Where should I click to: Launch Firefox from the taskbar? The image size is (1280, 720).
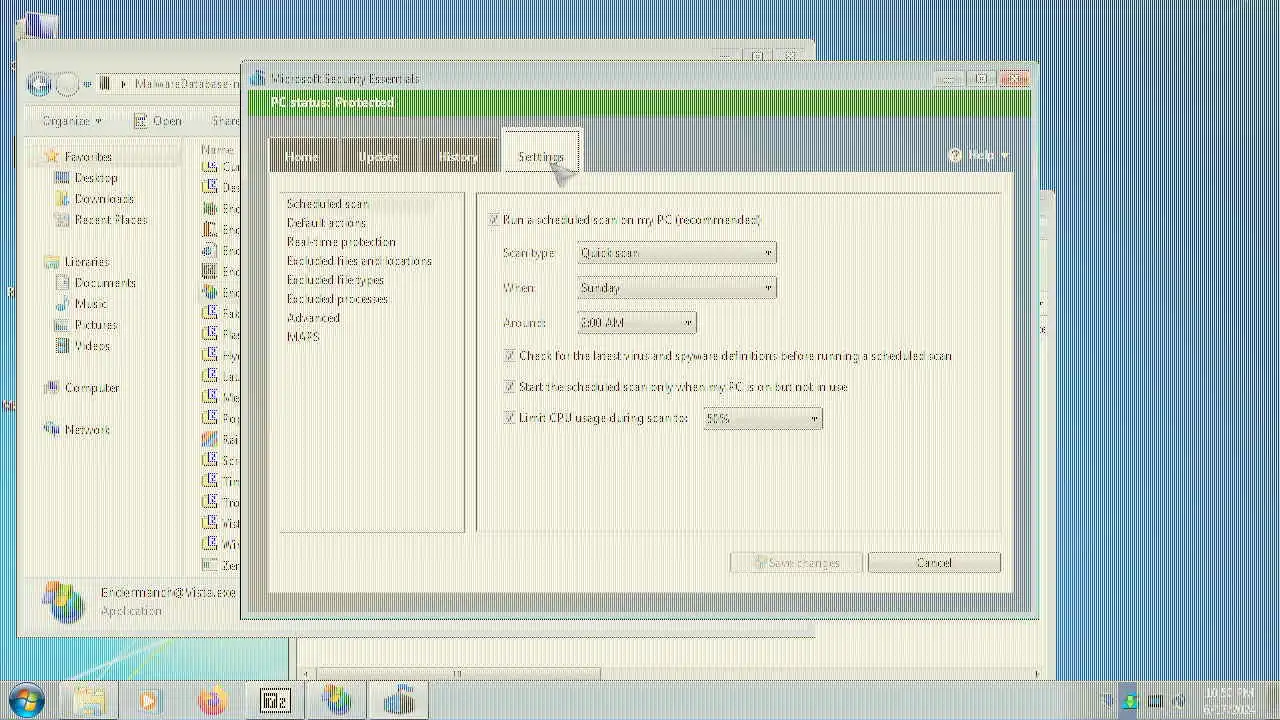(x=212, y=701)
